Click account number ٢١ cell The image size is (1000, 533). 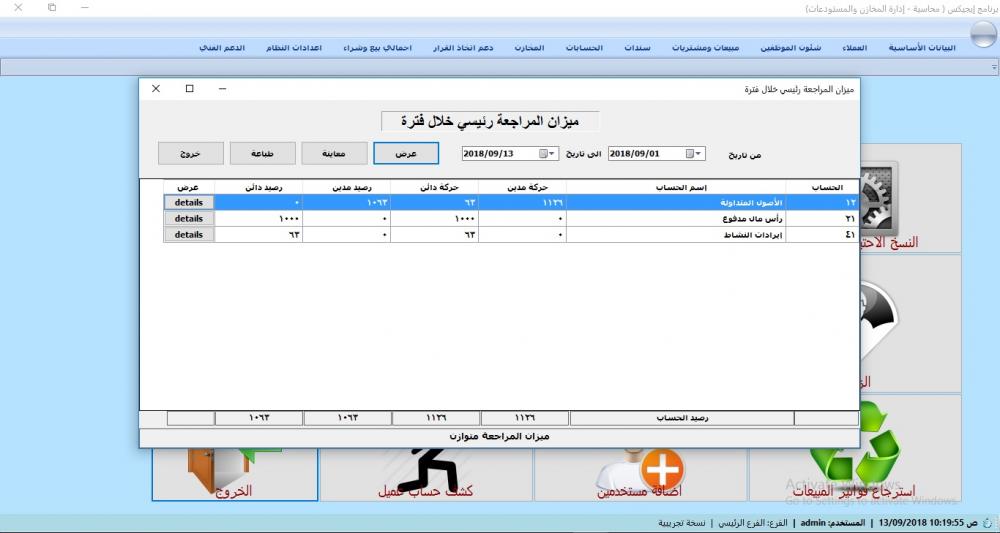click(x=822, y=218)
